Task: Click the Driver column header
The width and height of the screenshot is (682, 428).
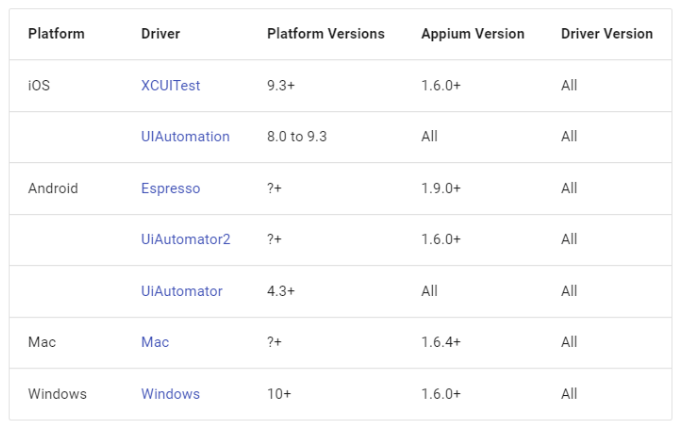Action: (x=160, y=34)
